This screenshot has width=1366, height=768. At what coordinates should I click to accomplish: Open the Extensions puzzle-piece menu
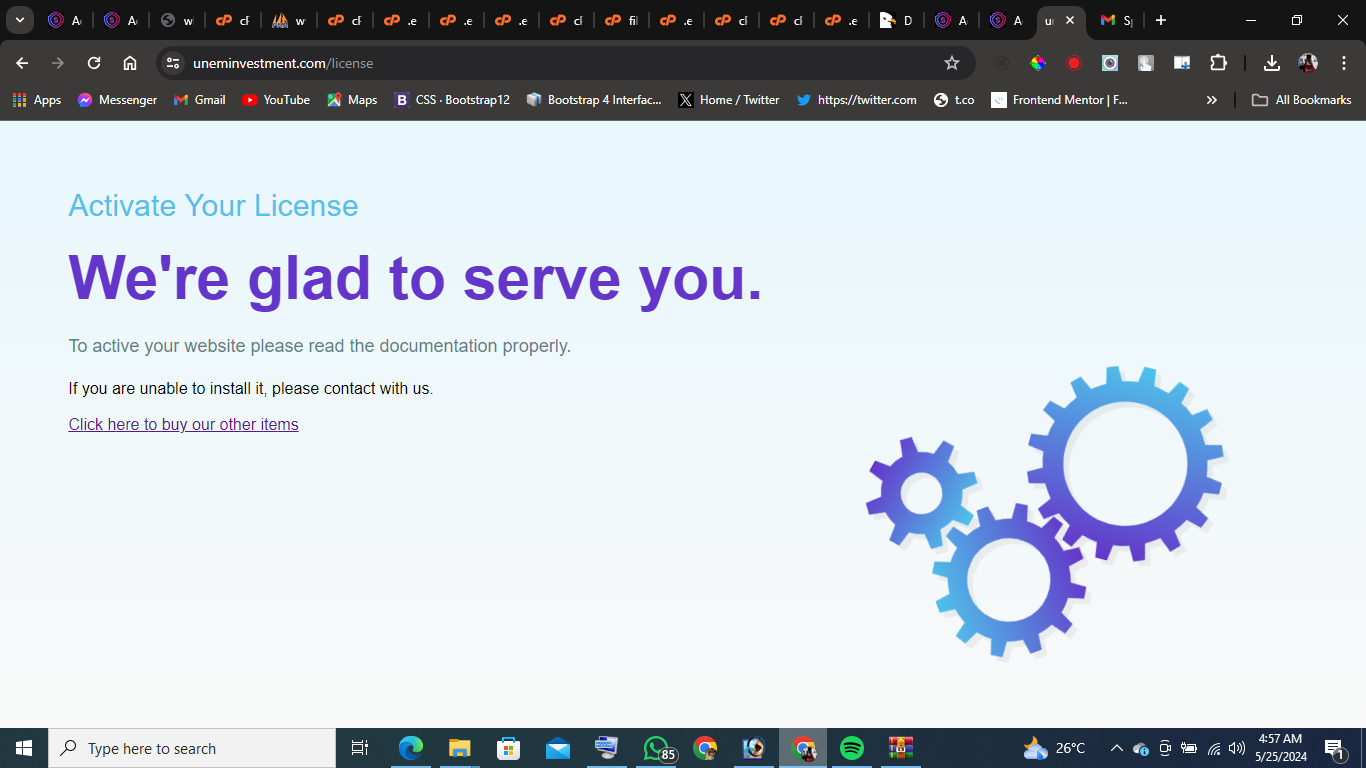click(x=1218, y=63)
